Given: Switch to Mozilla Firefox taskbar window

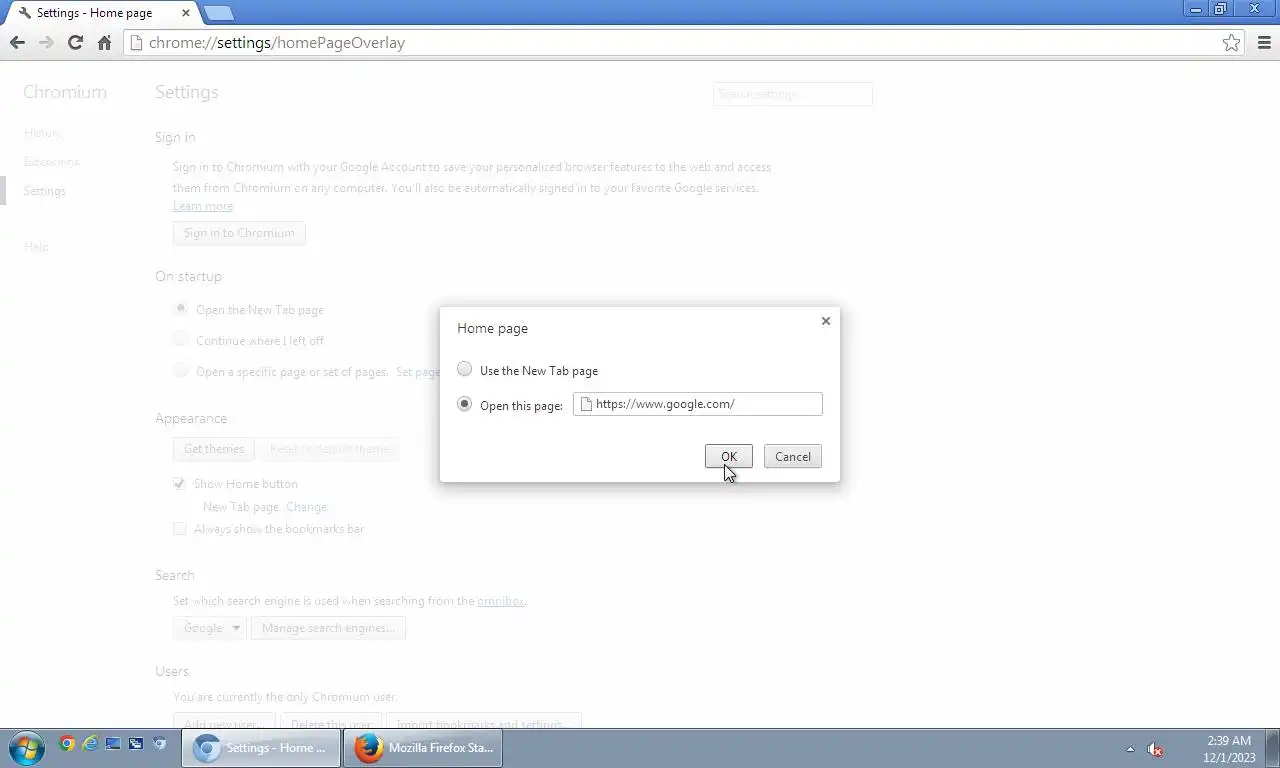Looking at the screenshot, I should click(423, 747).
